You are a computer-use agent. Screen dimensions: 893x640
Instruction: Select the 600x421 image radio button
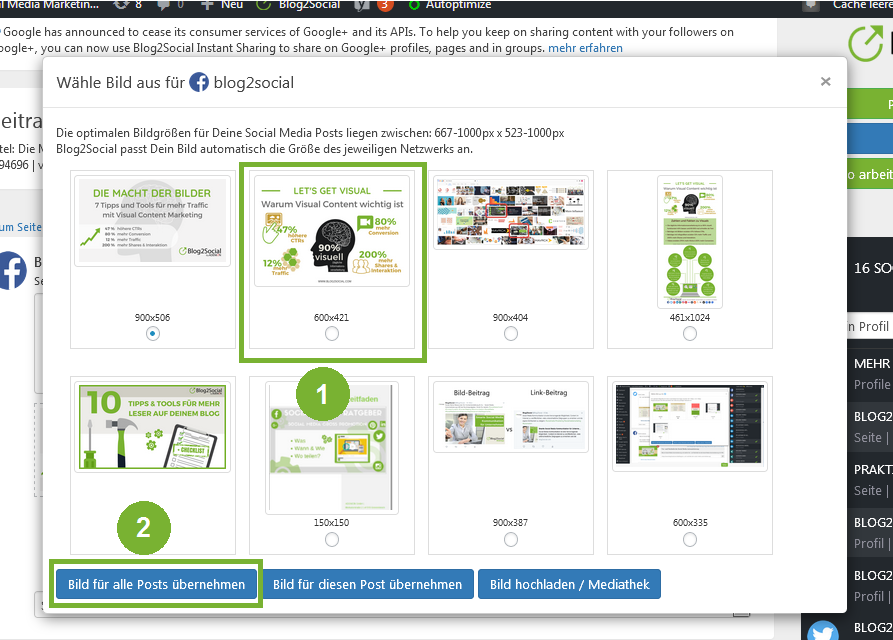click(x=331, y=334)
